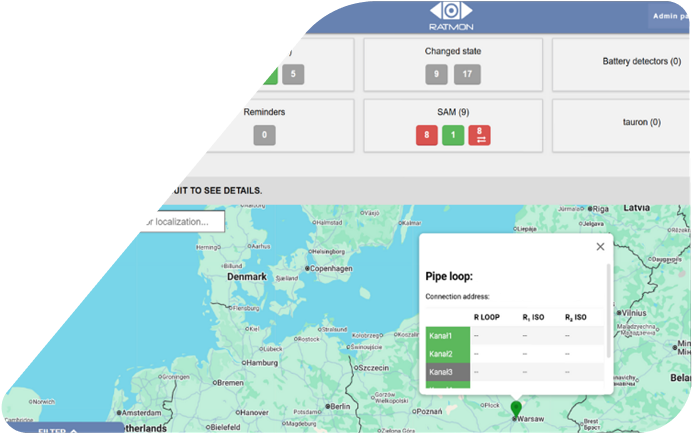Click the localization search field
Image resolution: width=692 pixels, height=436 pixels.
pos(180,221)
